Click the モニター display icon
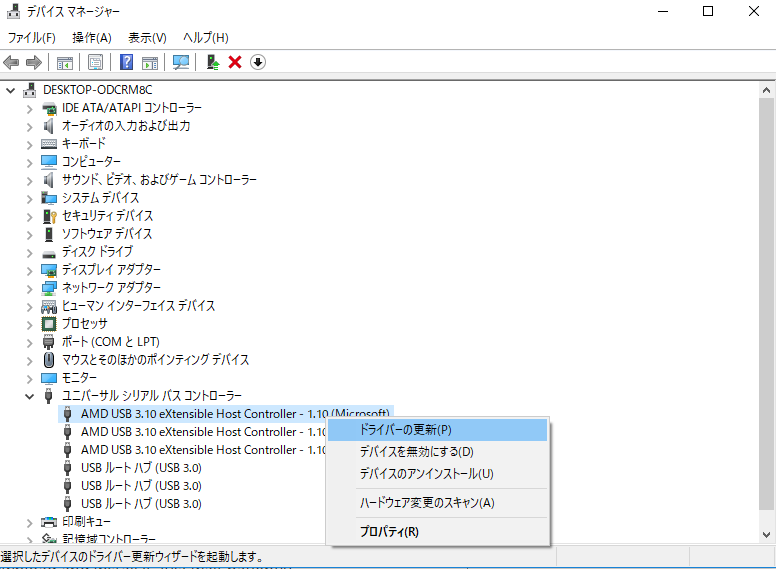This screenshot has width=776, height=569. [x=49, y=379]
